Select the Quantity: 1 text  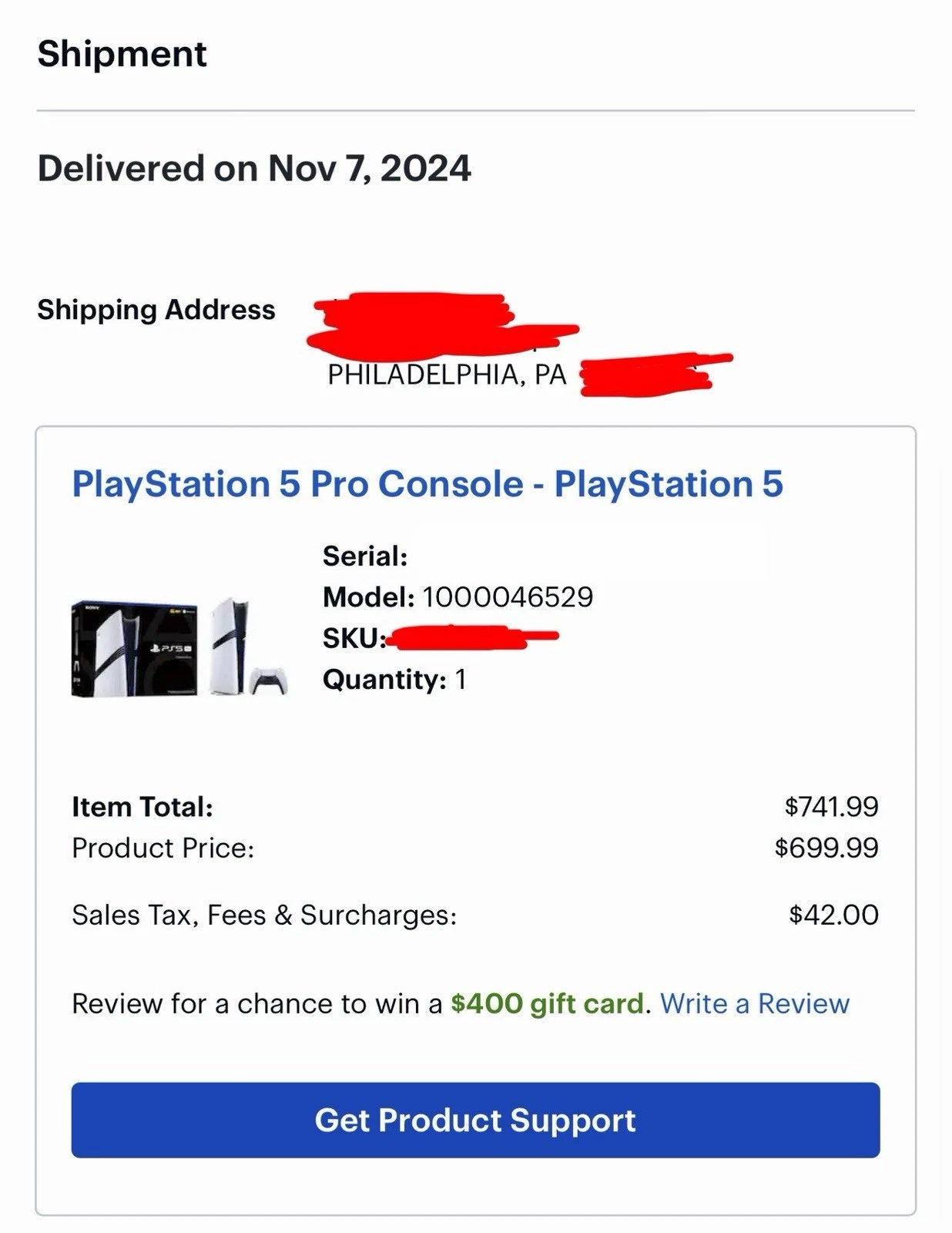pos(397,680)
